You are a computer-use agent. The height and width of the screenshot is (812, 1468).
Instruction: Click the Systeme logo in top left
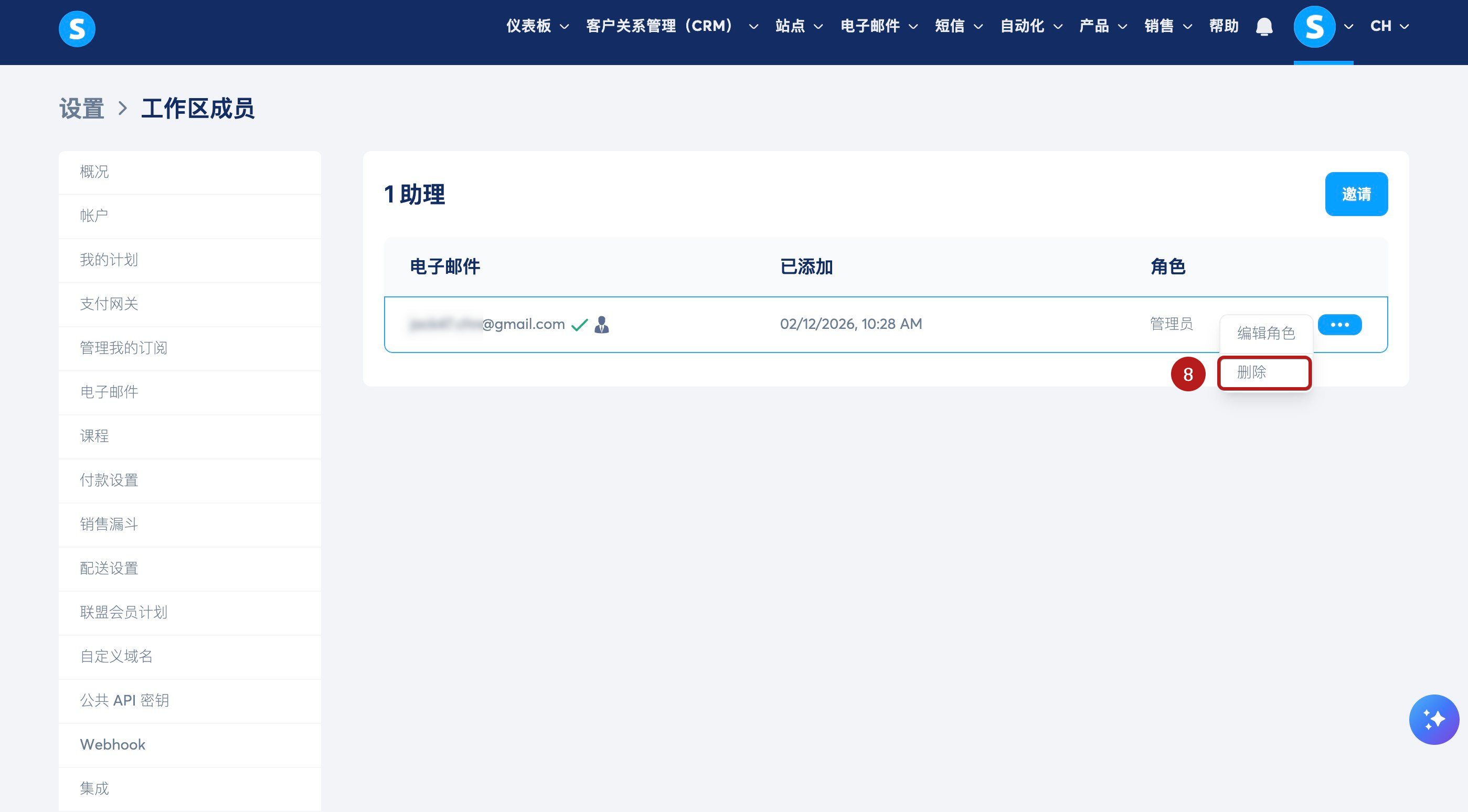pos(77,28)
